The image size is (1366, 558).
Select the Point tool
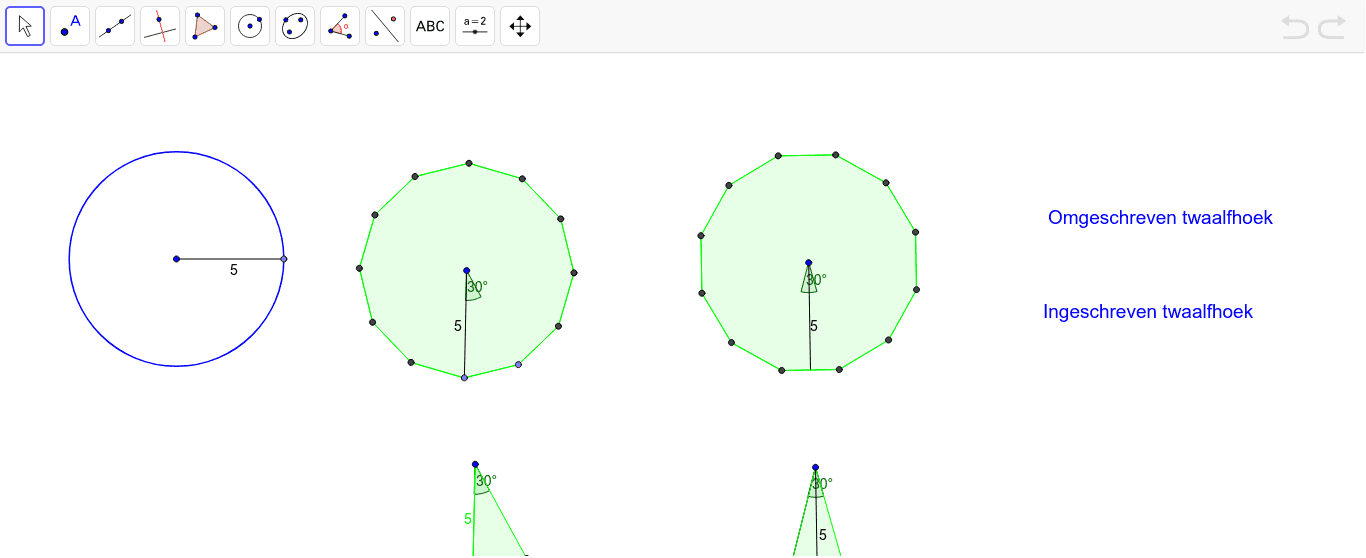tap(70, 26)
